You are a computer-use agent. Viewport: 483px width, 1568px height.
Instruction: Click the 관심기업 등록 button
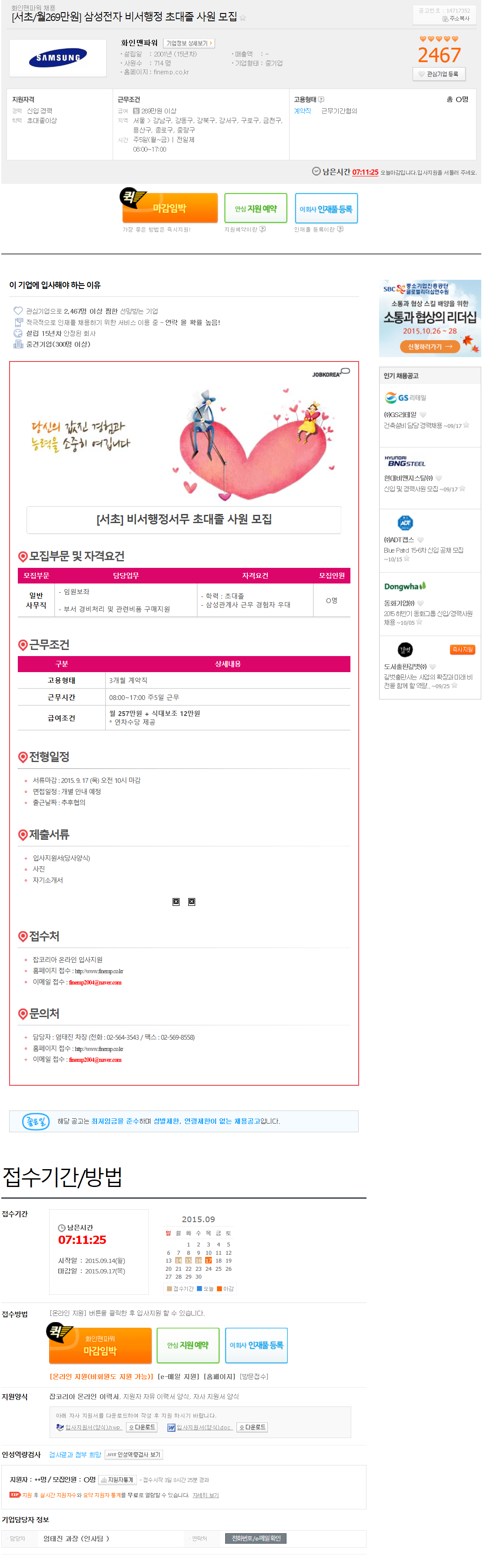point(439,74)
